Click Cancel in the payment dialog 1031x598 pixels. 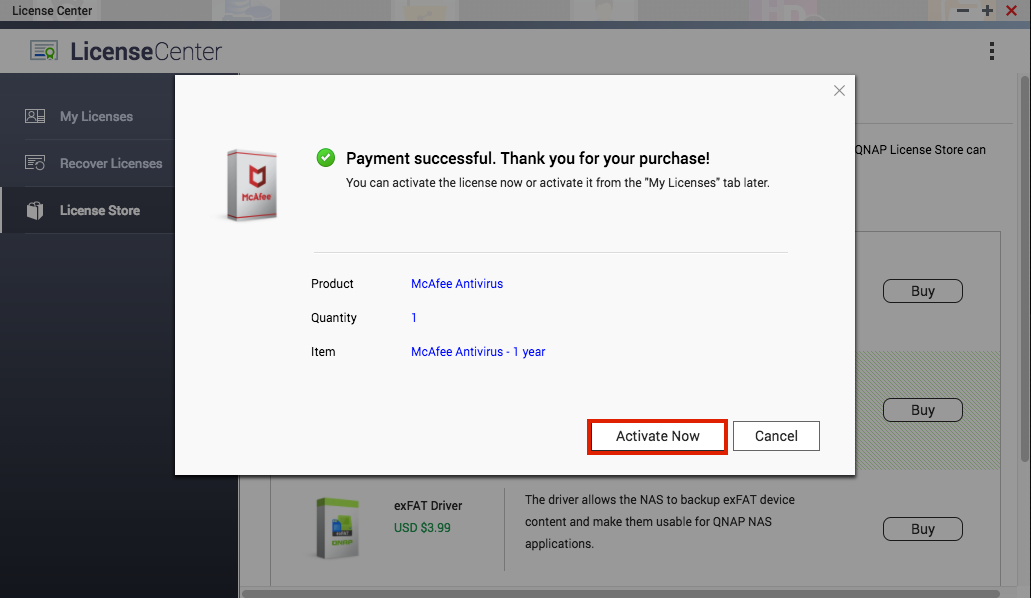[x=776, y=436]
